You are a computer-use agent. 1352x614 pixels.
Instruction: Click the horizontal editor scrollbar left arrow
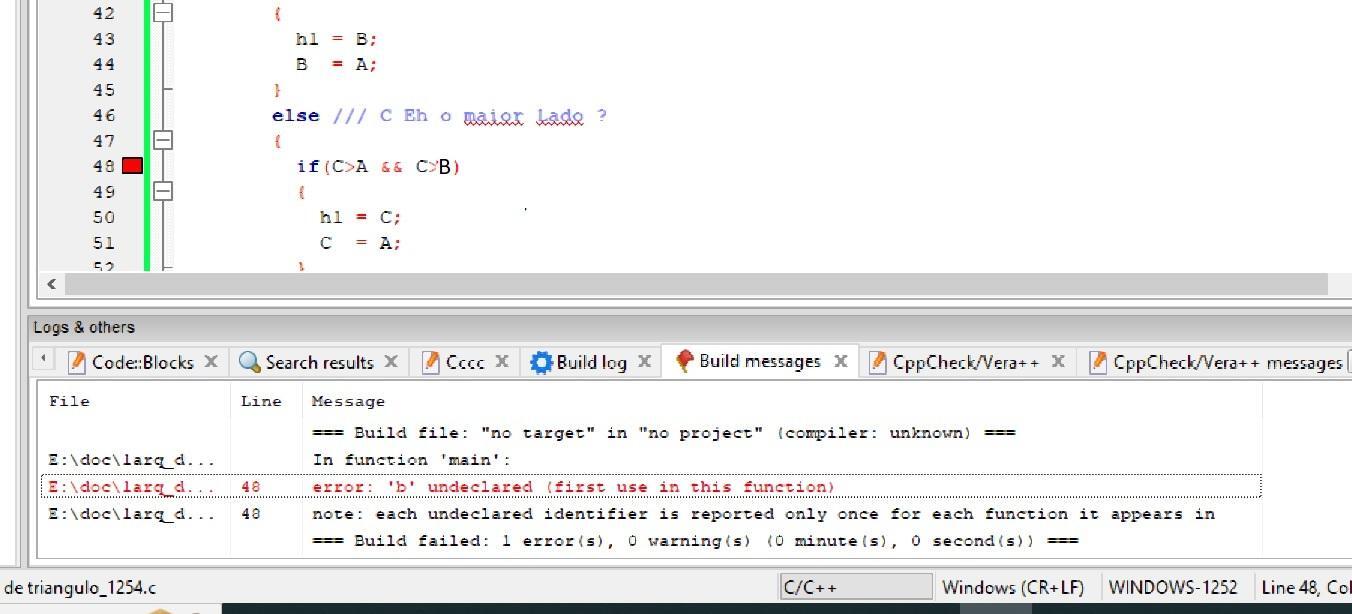pyautogui.click(x=52, y=285)
